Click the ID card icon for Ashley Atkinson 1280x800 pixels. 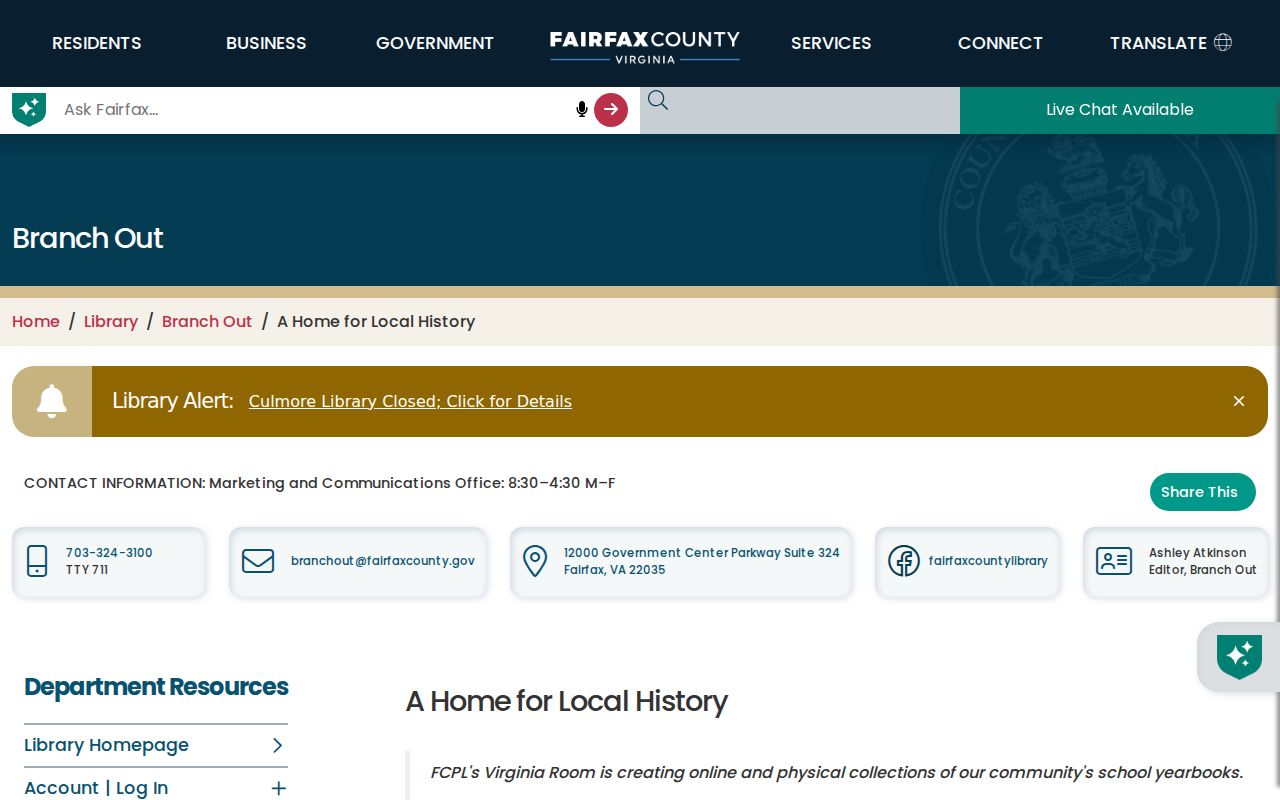click(x=1114, y=561)
